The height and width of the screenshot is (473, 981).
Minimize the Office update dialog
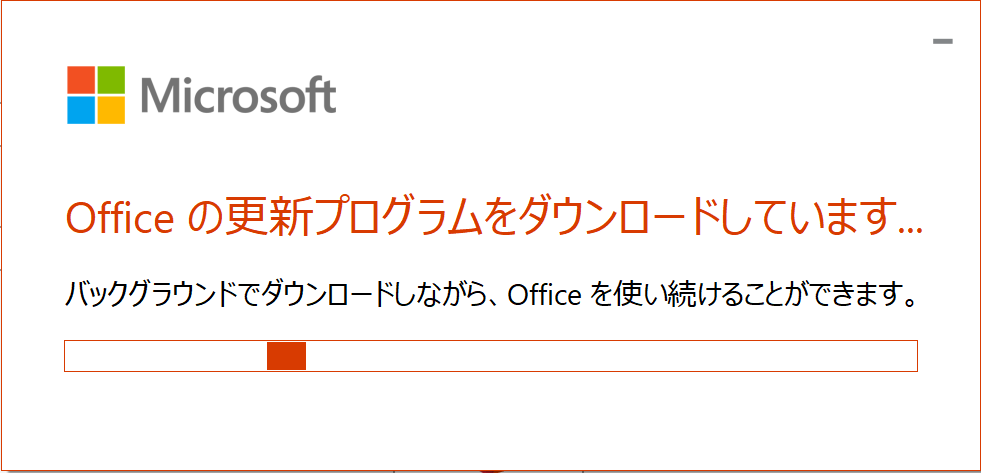pos(943,41)
